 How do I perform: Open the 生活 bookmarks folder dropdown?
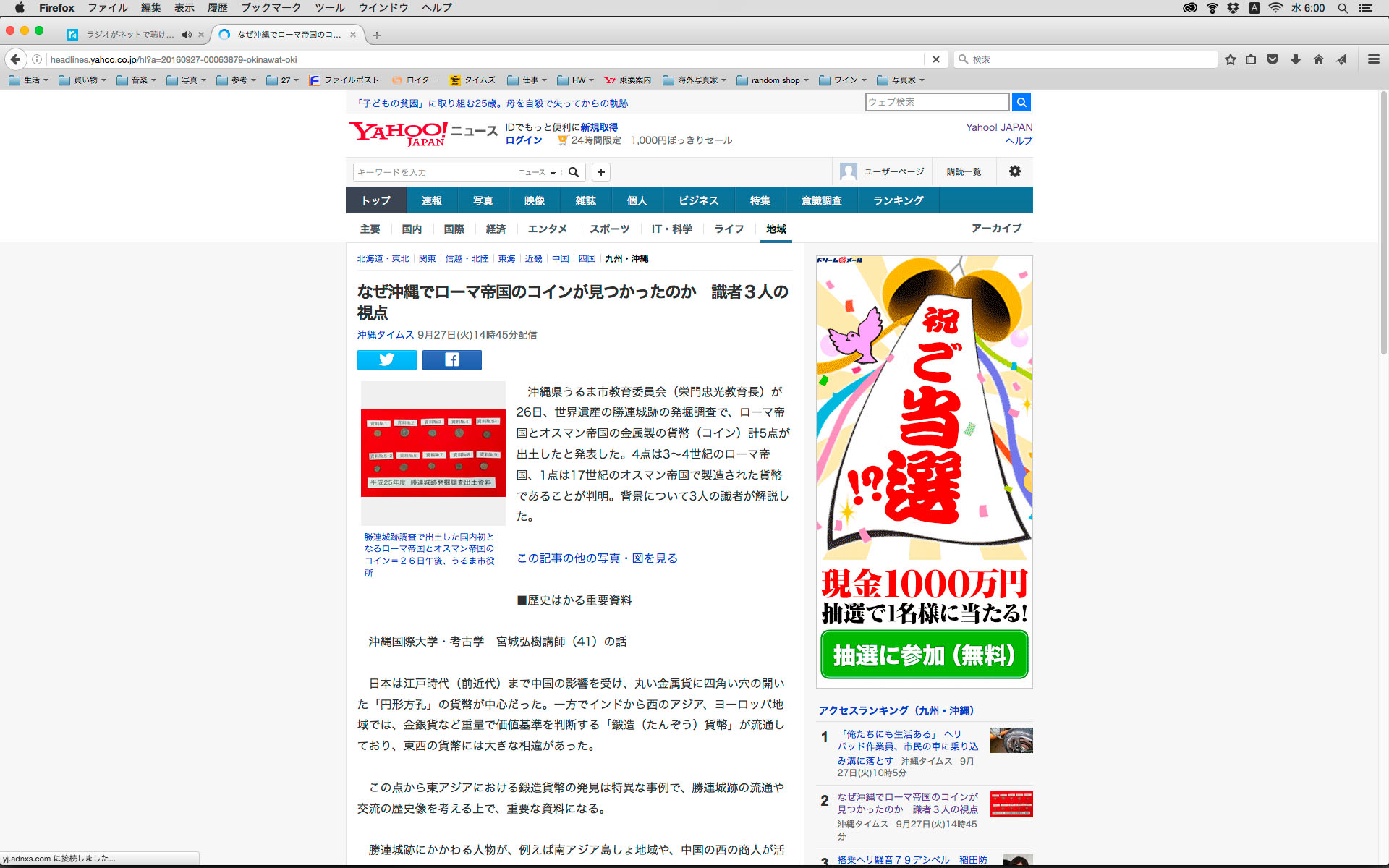point(29,80)
